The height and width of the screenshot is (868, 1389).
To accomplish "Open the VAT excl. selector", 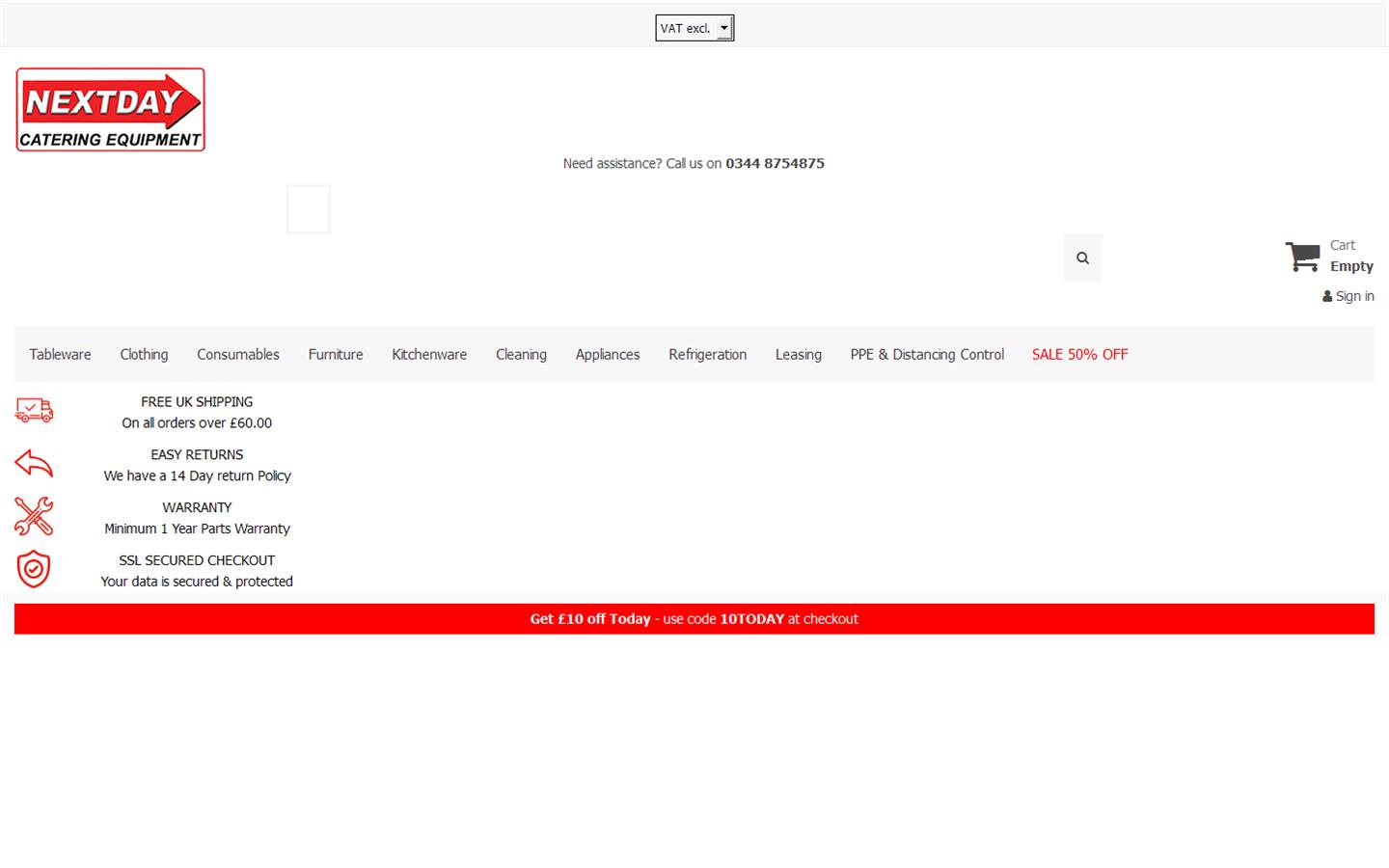I will click(687, 28).
